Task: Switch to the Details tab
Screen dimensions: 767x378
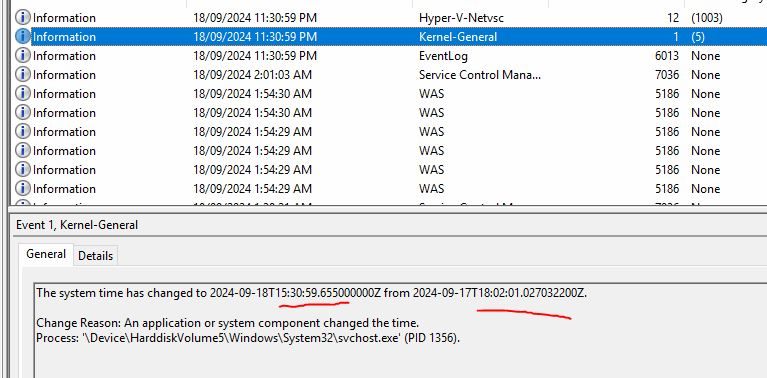Action: (x=95, y=256)
